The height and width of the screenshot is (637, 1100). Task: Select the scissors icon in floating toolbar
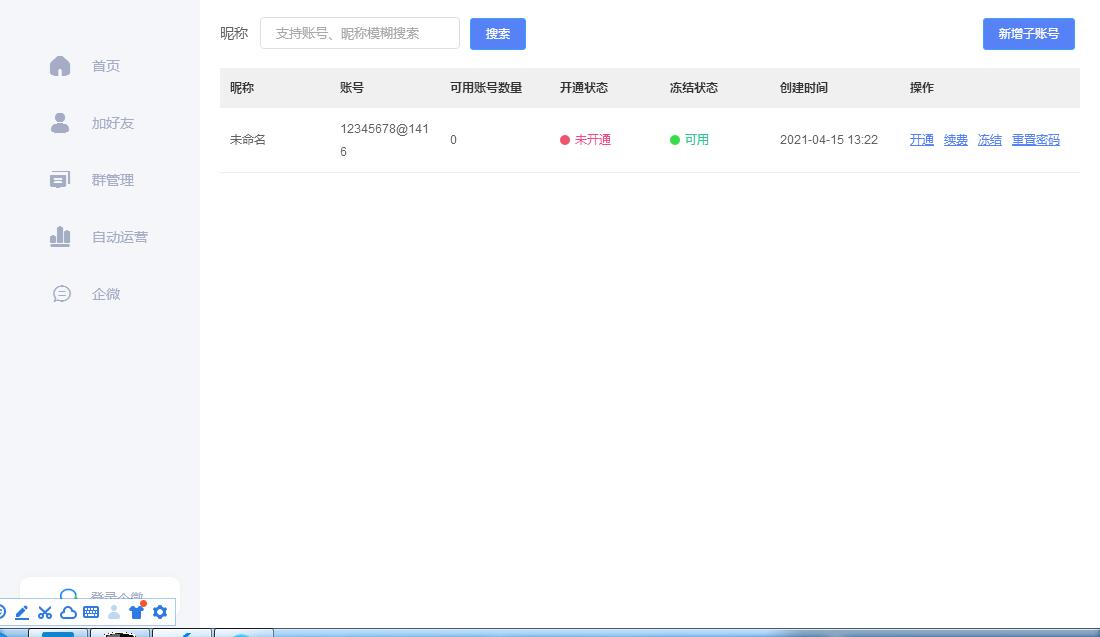(45, 612)
